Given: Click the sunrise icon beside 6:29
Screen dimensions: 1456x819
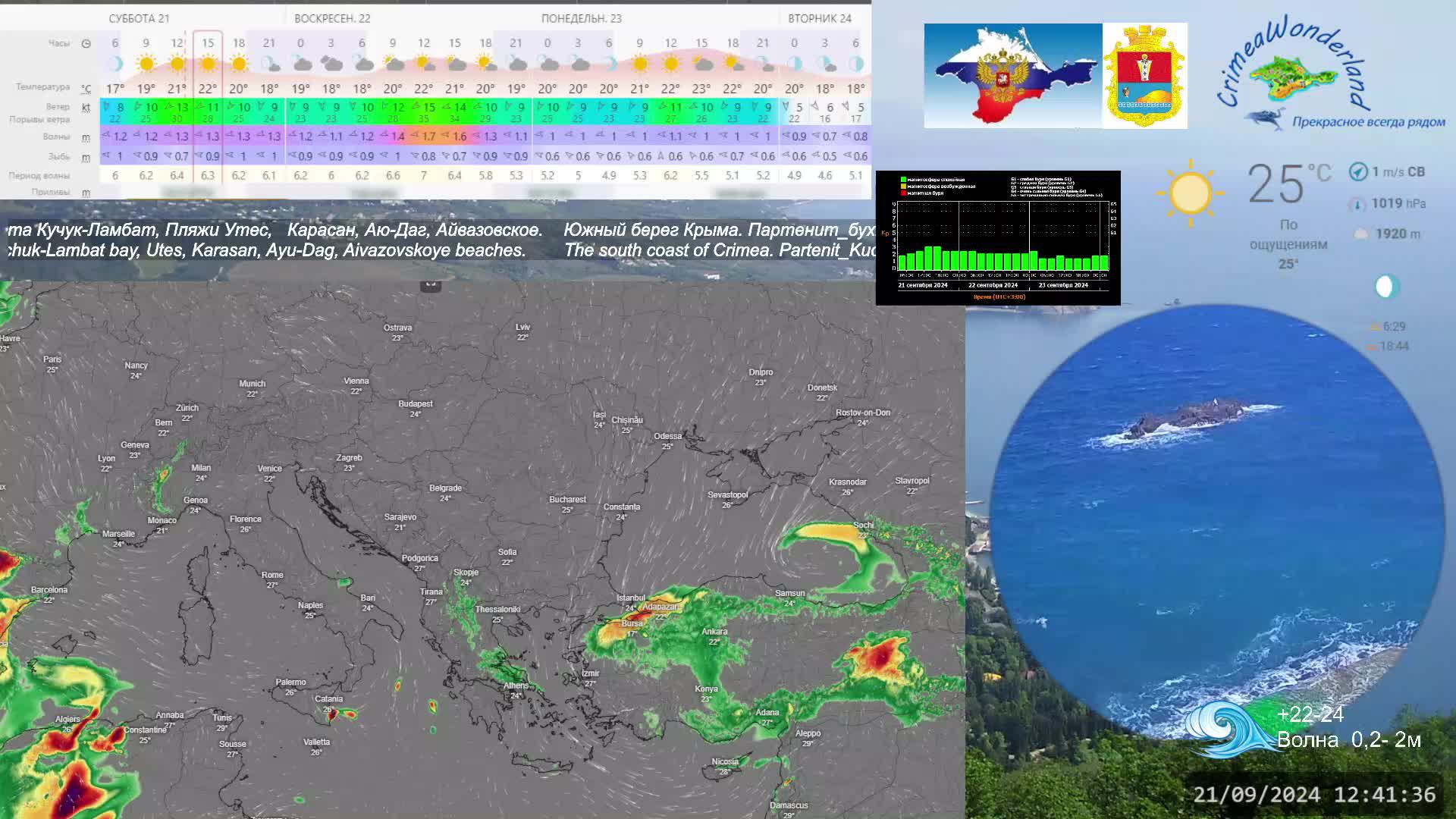Looking at the screenshot, I should pyautogui.click(x=1374, y=327).
